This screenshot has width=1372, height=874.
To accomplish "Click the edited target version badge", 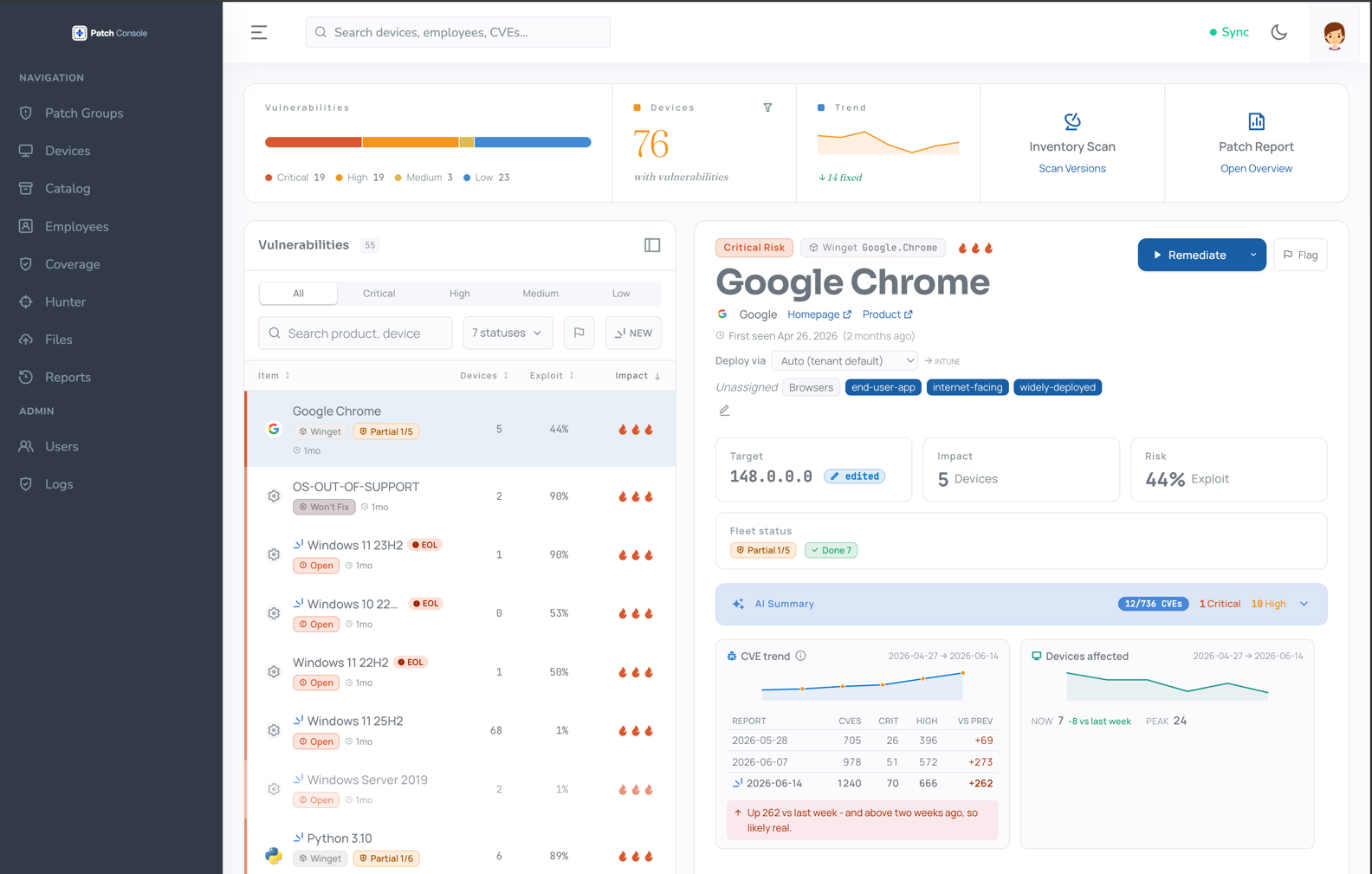I will (x=855, y=476).
